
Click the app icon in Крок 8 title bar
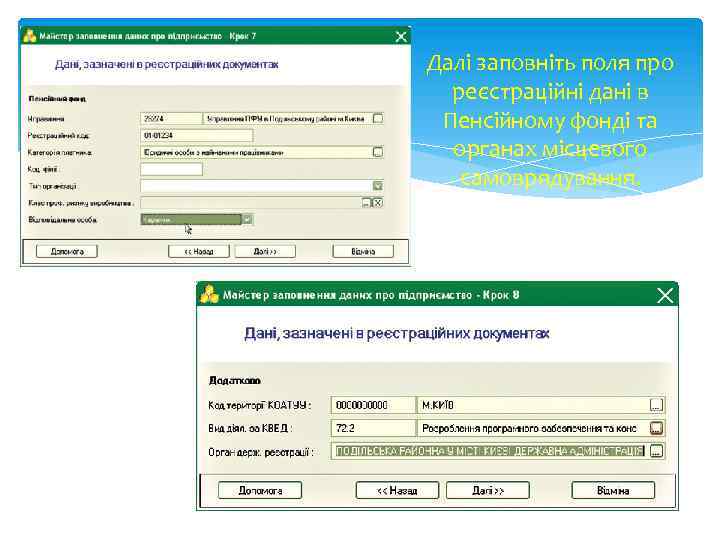[209, 294]
